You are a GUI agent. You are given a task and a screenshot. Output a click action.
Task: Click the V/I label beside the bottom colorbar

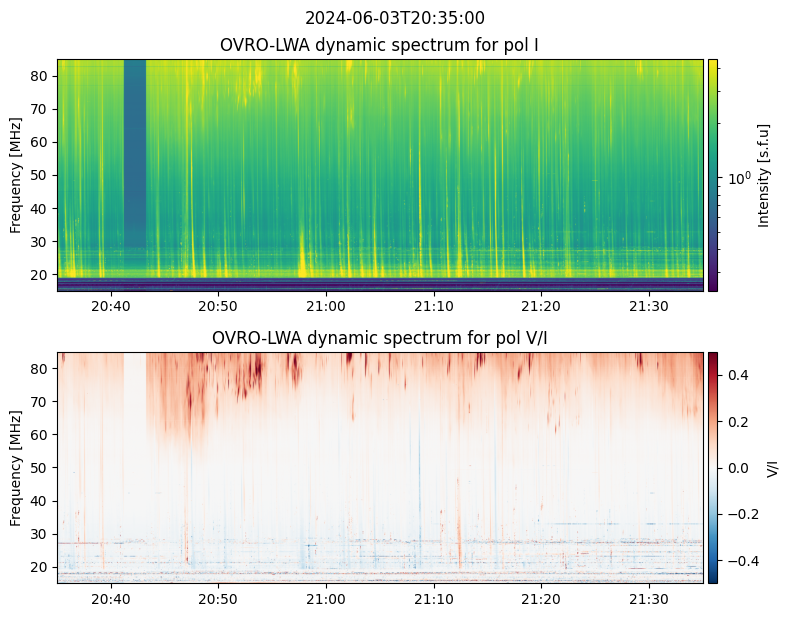[771, 467]
